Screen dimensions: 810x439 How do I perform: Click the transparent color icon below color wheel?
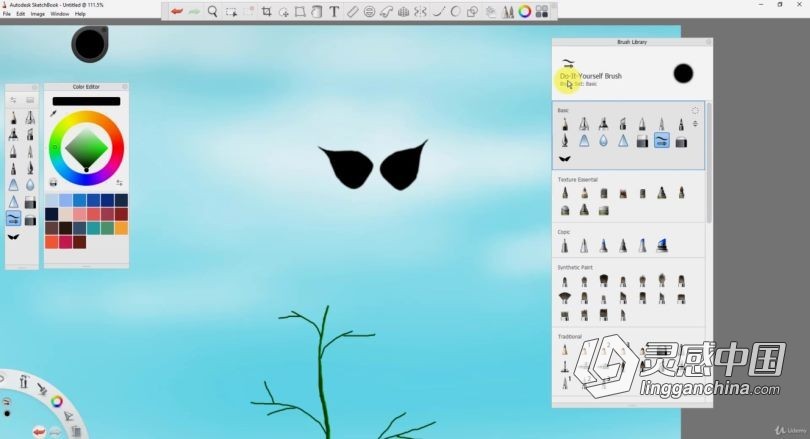53,182
